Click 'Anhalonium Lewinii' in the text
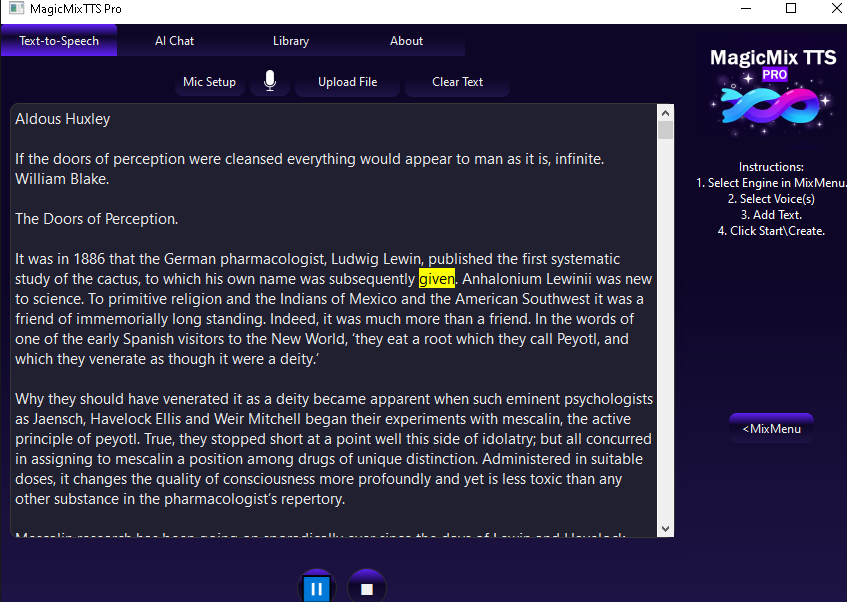Screen dimensions: 847x602 [x=527, y=279]
